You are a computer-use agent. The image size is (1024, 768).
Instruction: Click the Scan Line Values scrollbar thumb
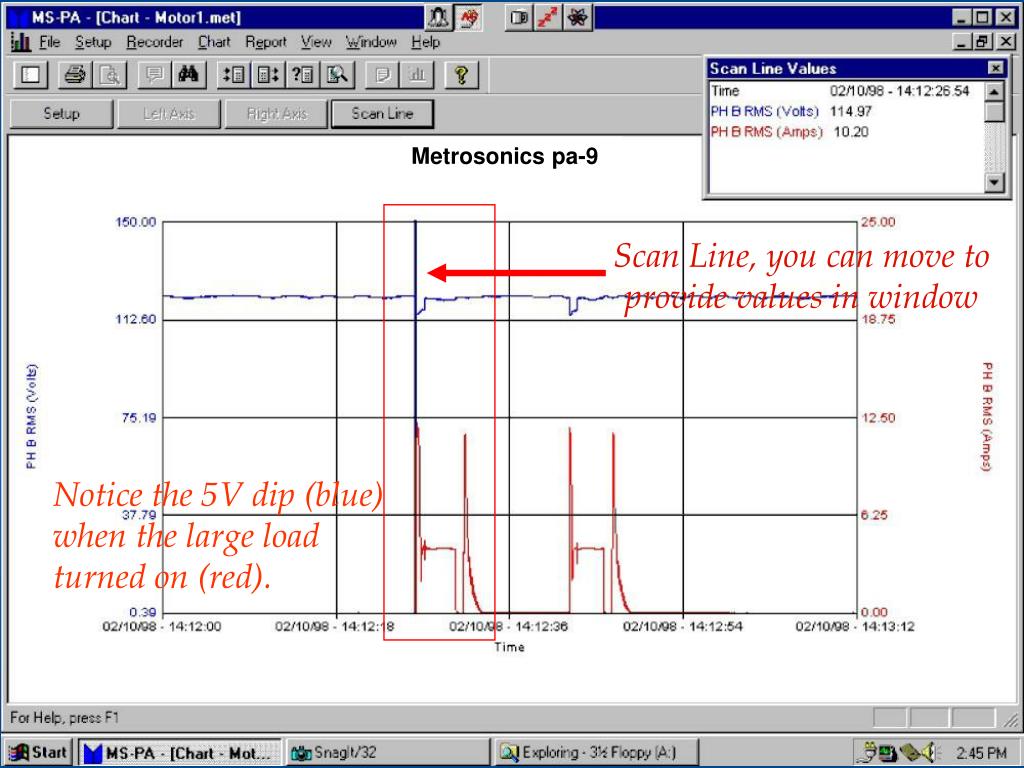(x=994, y=112)
